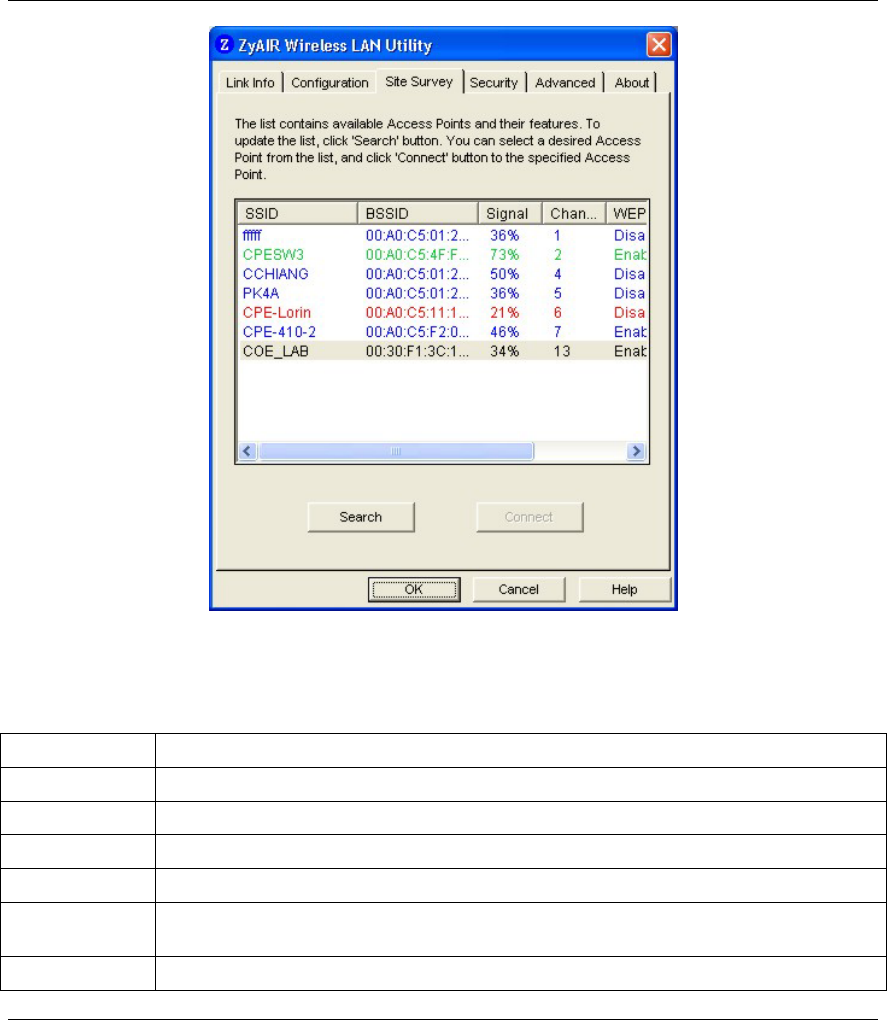Click the Connect button

point(529,517)
